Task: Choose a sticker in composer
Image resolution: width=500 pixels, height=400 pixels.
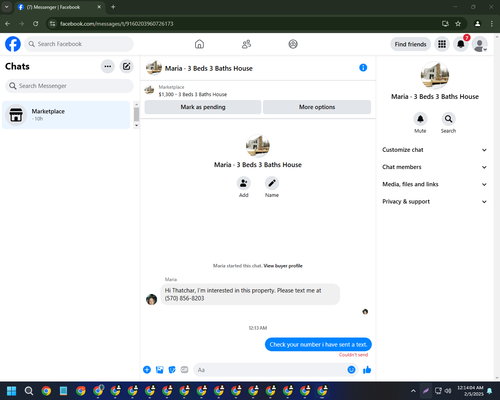Action: click(172, 370)
